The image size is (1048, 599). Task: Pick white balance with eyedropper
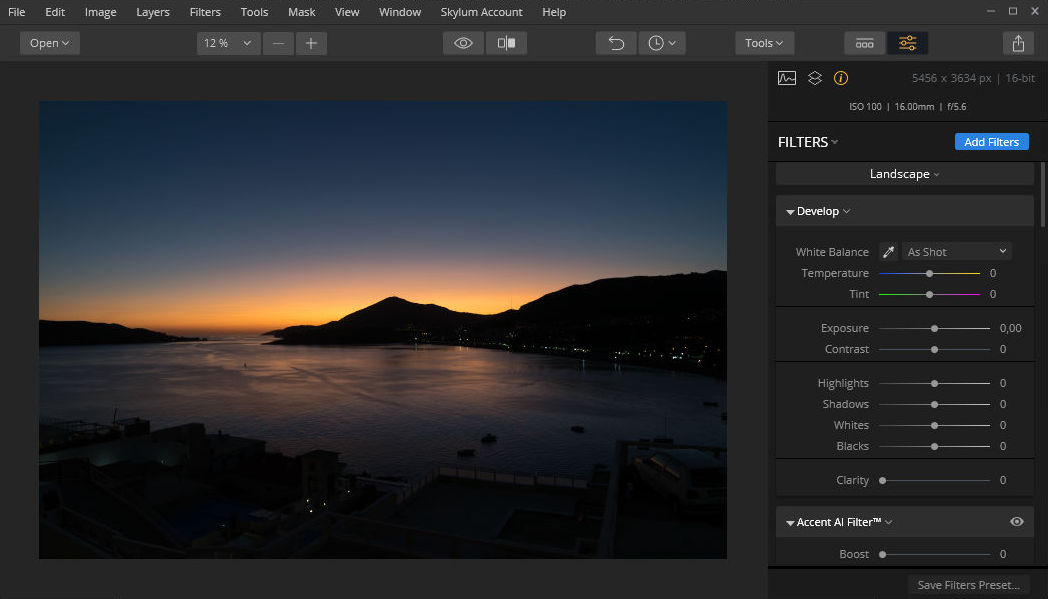coord(888,252)
